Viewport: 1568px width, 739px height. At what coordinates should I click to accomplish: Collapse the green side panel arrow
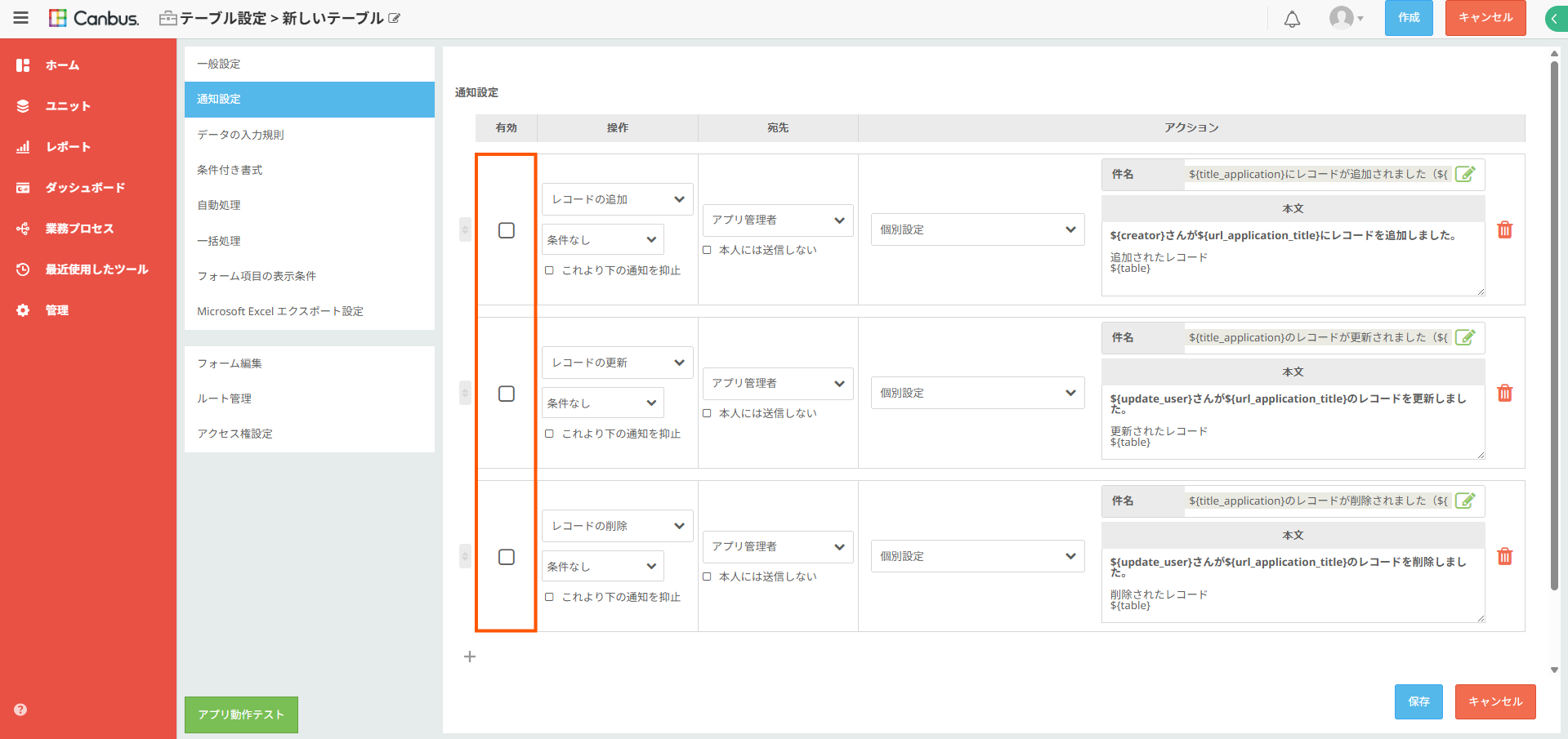click(1556, 19)
